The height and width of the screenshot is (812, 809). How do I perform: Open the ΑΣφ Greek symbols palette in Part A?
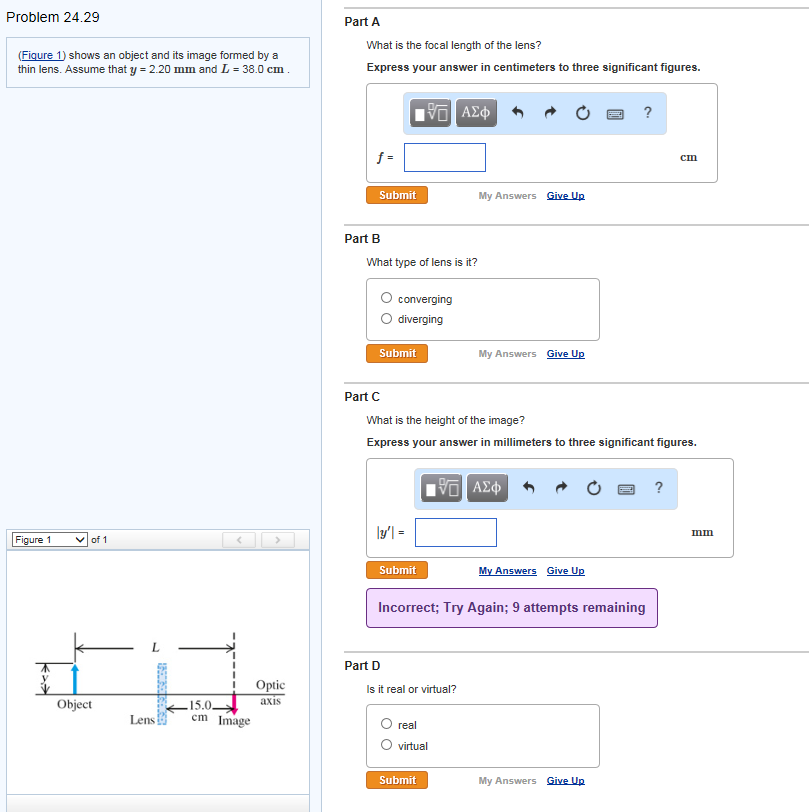tap(476, 113)
